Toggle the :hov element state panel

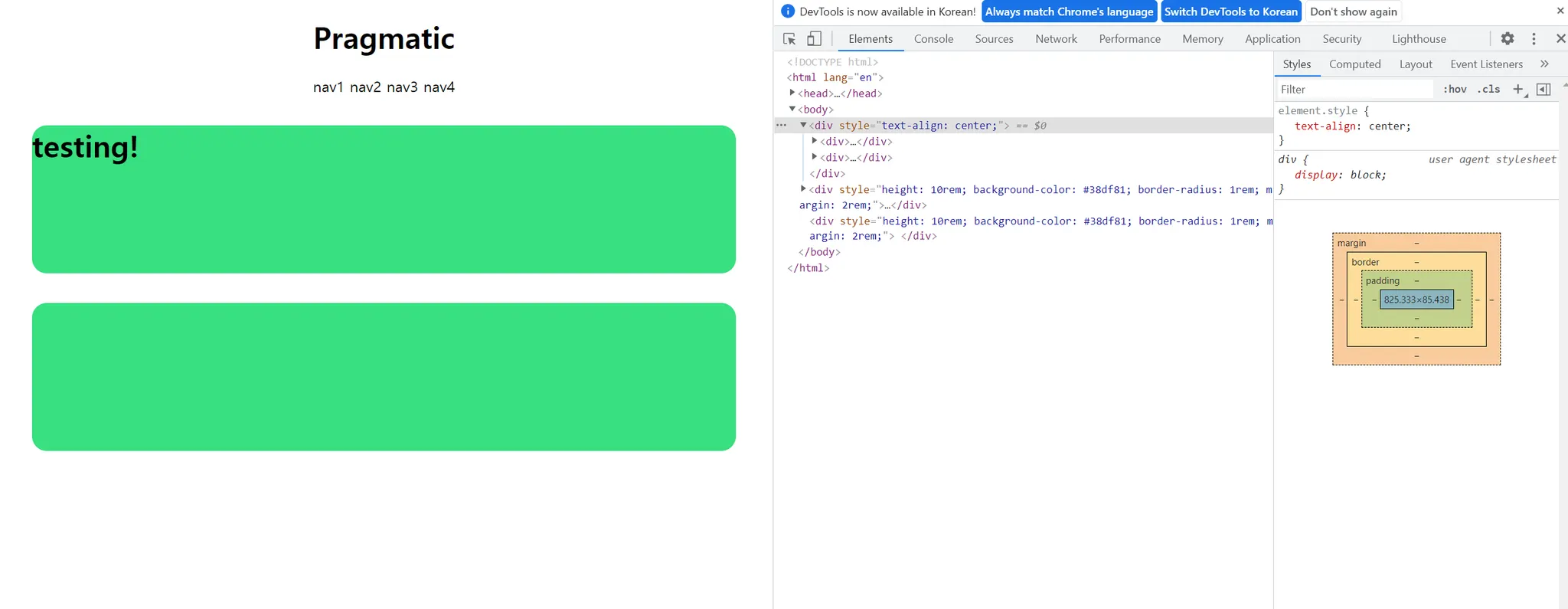point(1455,90)
